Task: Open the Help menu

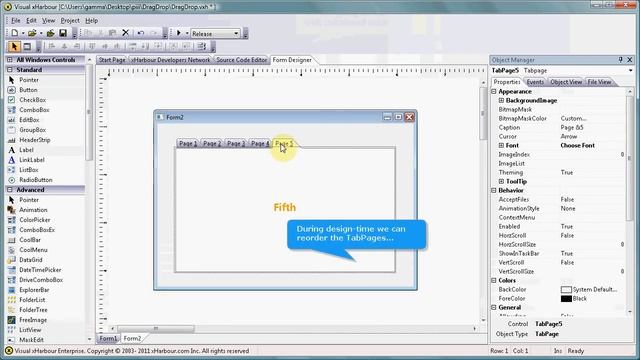Action: [91, 20]
